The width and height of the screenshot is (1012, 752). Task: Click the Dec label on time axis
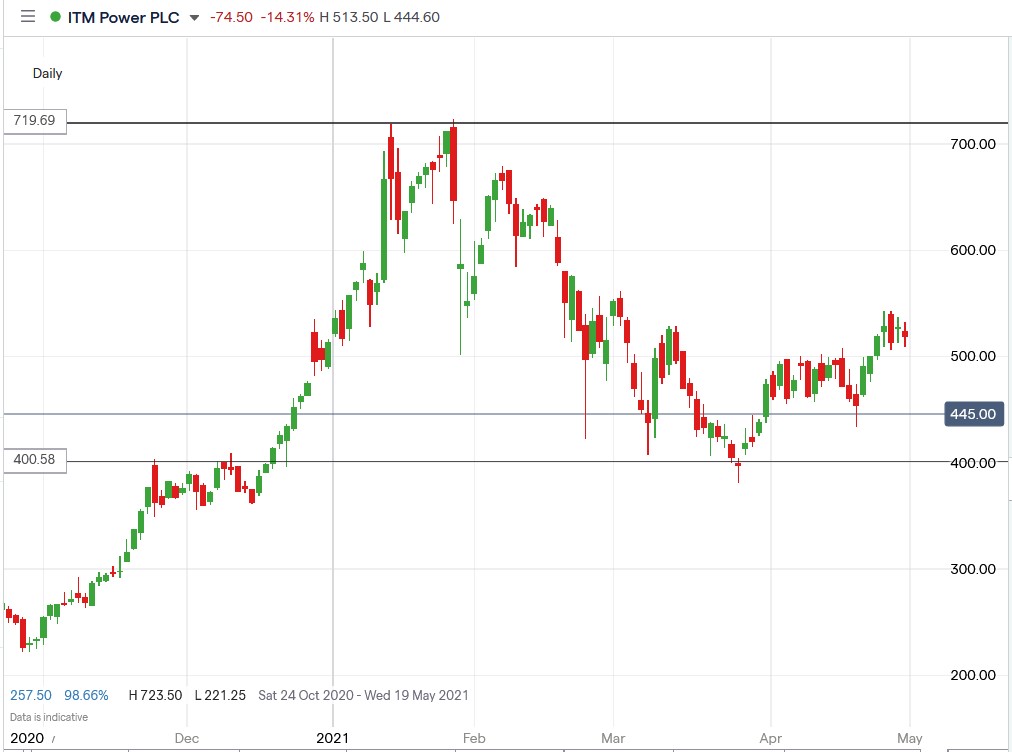(x=187, y=739)
